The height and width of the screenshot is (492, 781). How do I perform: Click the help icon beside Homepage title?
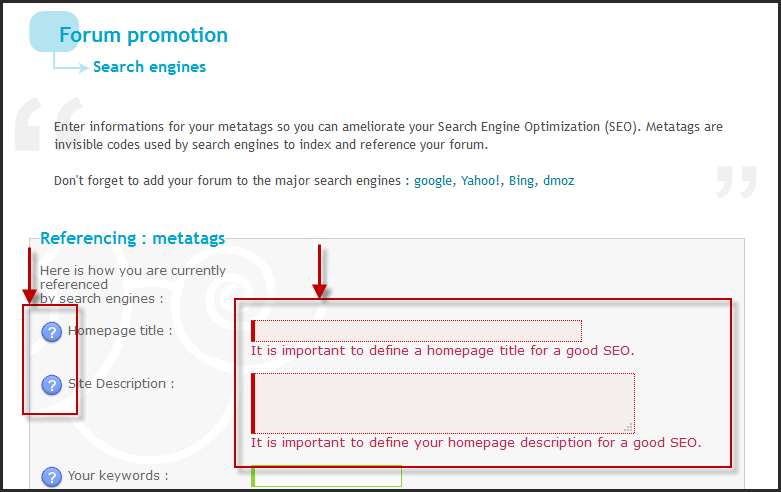pyautogui.click(x=51, y=332)
